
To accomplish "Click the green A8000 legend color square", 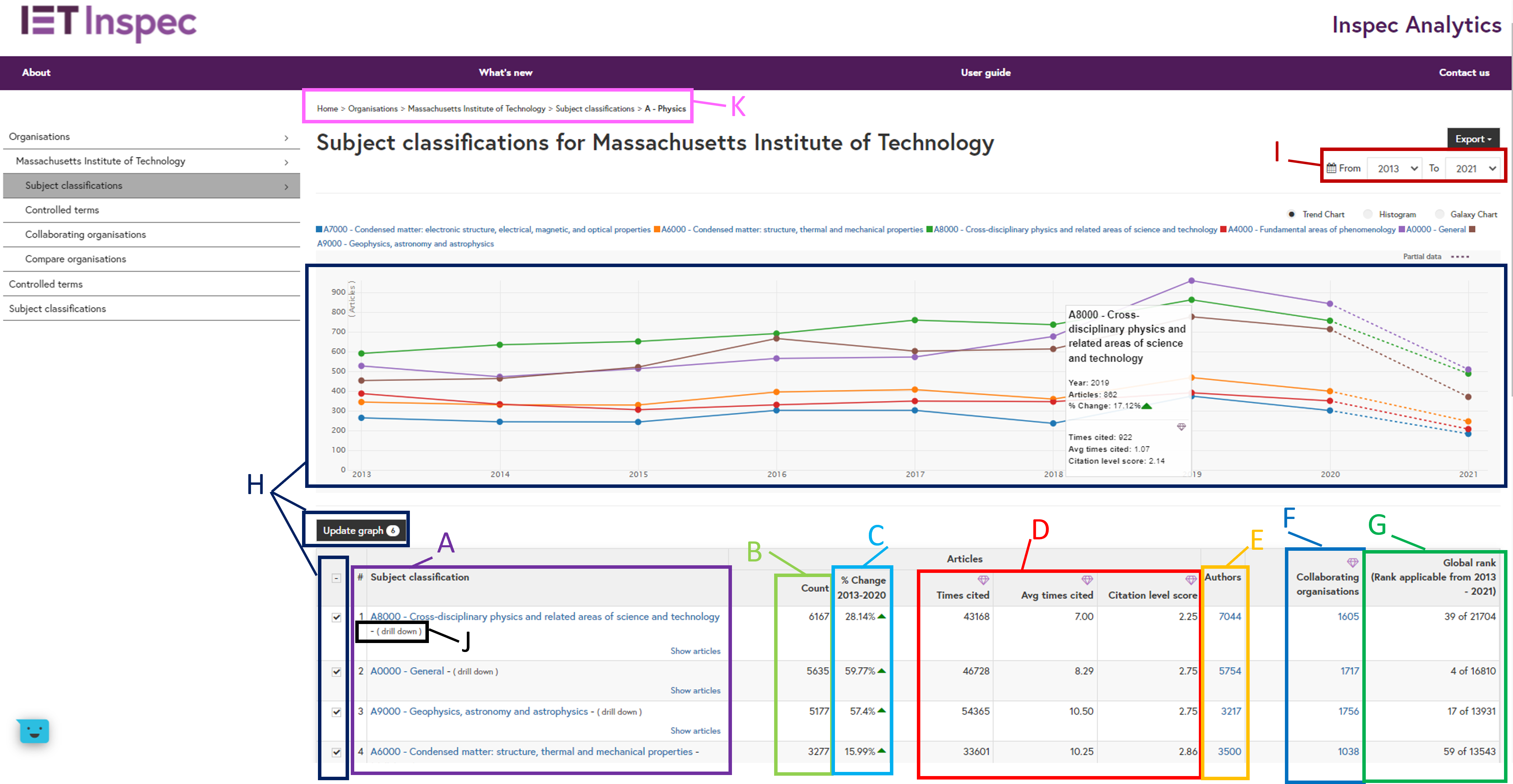I will click(930, 230).
